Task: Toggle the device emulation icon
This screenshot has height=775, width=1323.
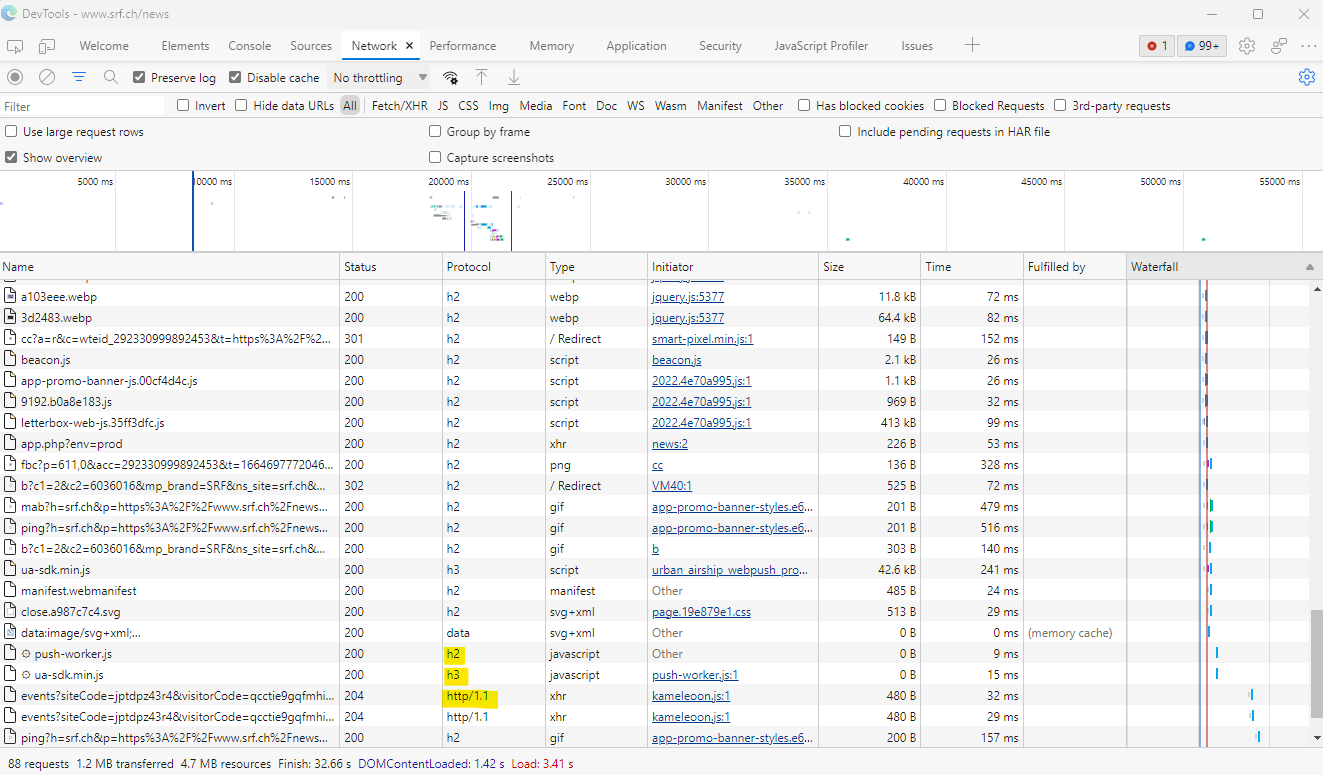Action: click(47, 46)
